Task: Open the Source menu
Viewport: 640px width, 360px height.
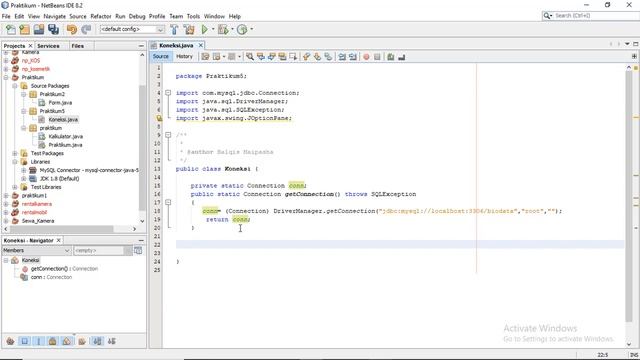Action: (x=78, y=16)
